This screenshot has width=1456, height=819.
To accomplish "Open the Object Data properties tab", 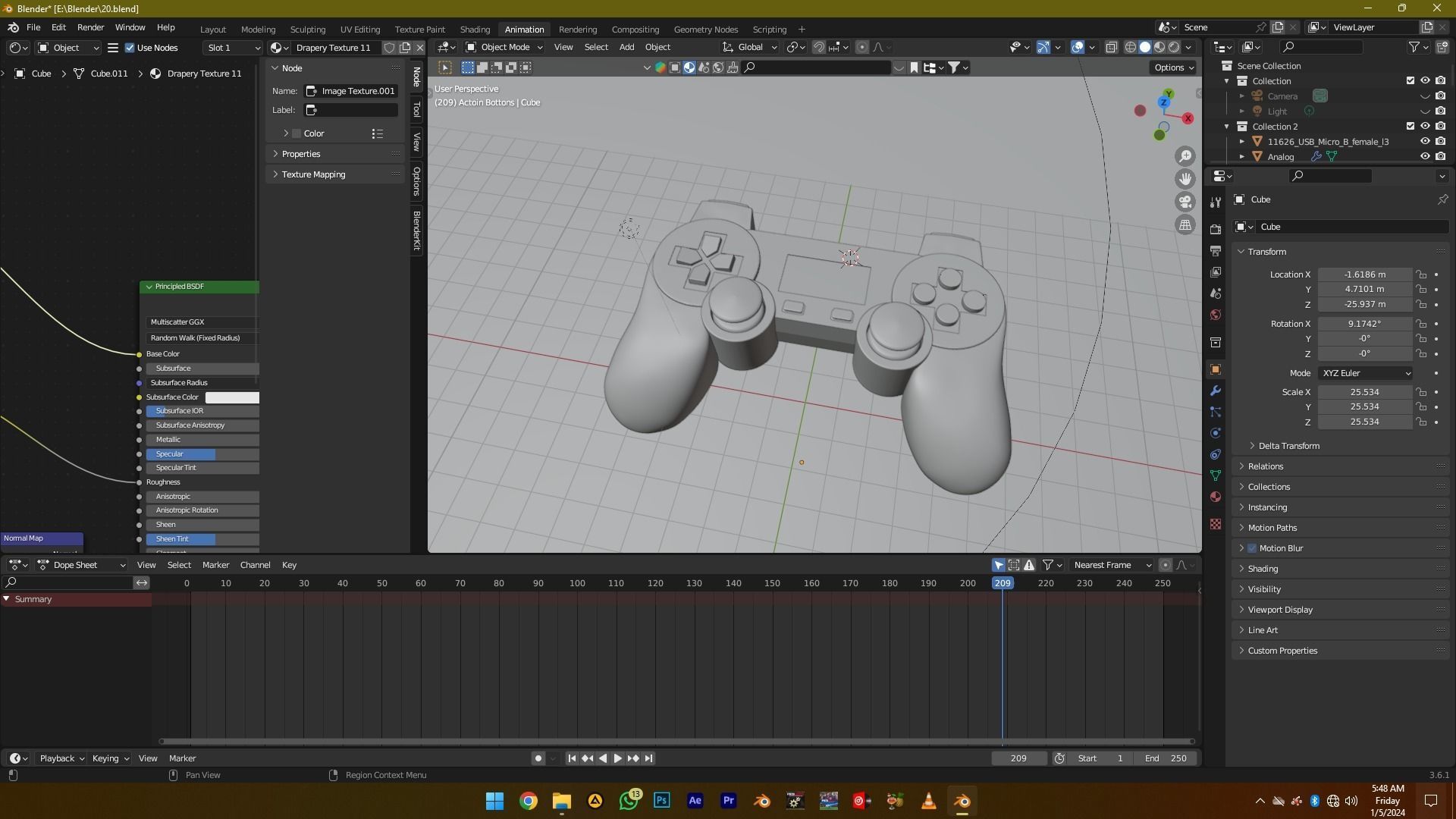I will [1216, 475].
